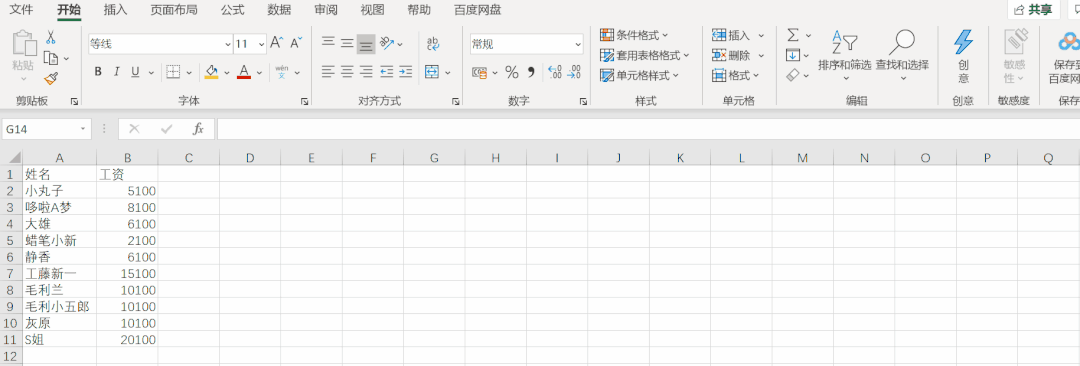Switch to the 数据 tab
This screenshot has height=366, width=1080.
(x=279, y=10)
